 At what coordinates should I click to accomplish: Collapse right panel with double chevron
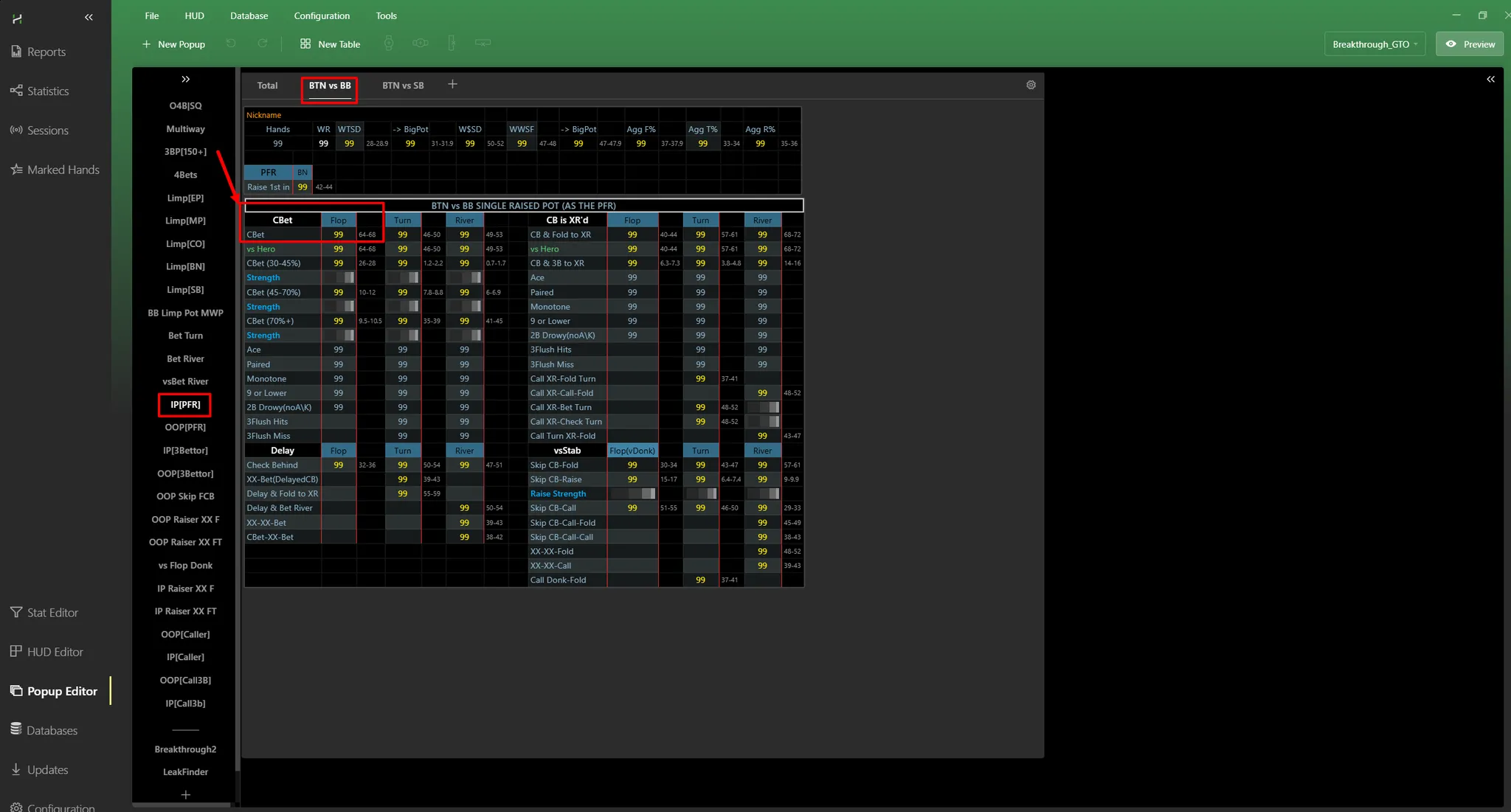1490,79
